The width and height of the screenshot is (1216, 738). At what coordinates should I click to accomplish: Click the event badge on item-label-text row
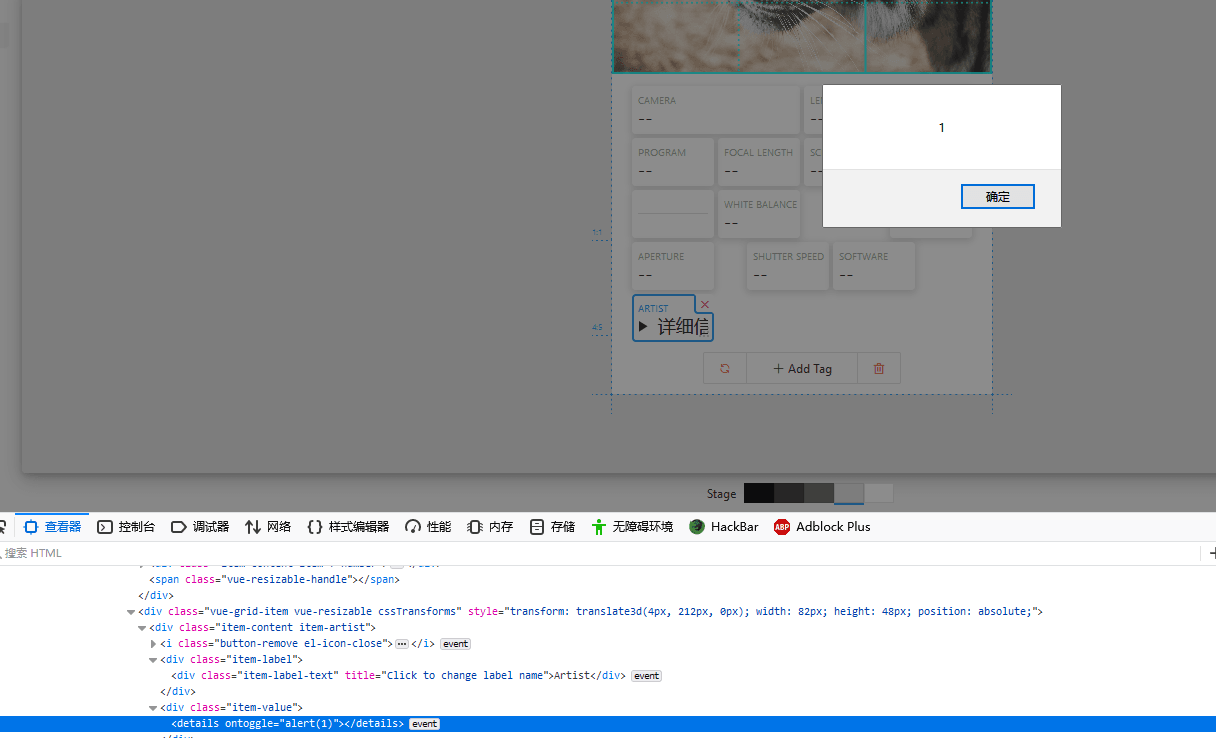(646, 676)
